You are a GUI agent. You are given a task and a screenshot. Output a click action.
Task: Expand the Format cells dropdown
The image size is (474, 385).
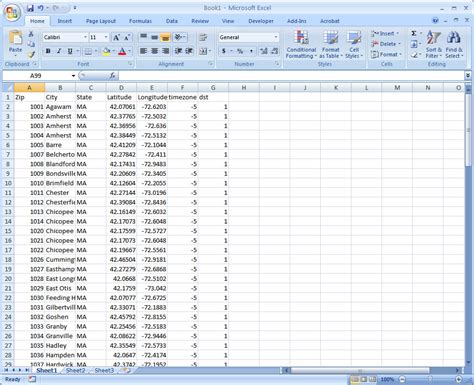[400, 54]
